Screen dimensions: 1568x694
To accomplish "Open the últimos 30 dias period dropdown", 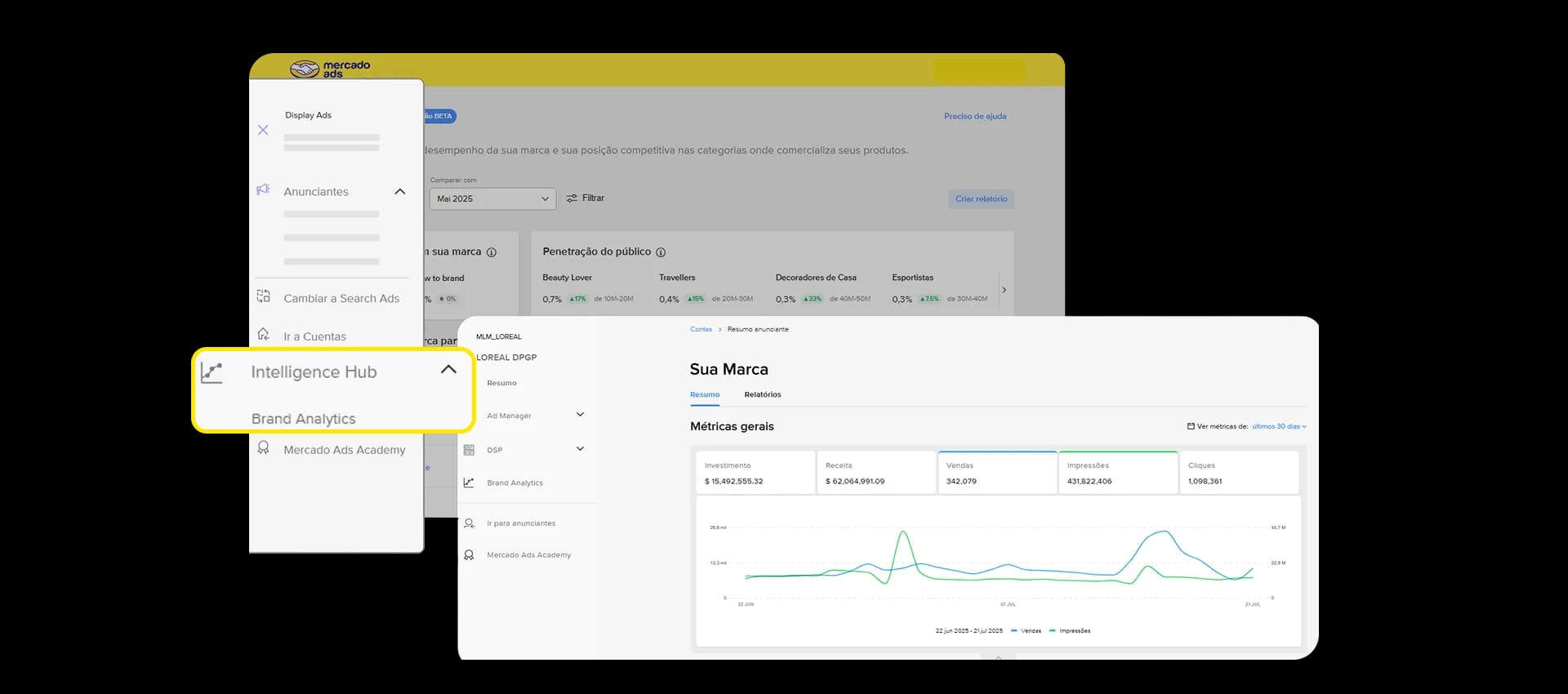I will (1279, 426).
